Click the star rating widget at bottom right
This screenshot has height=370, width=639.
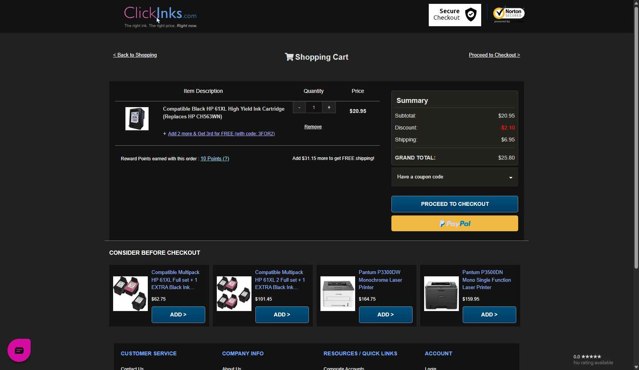click(x=593, y=359)
